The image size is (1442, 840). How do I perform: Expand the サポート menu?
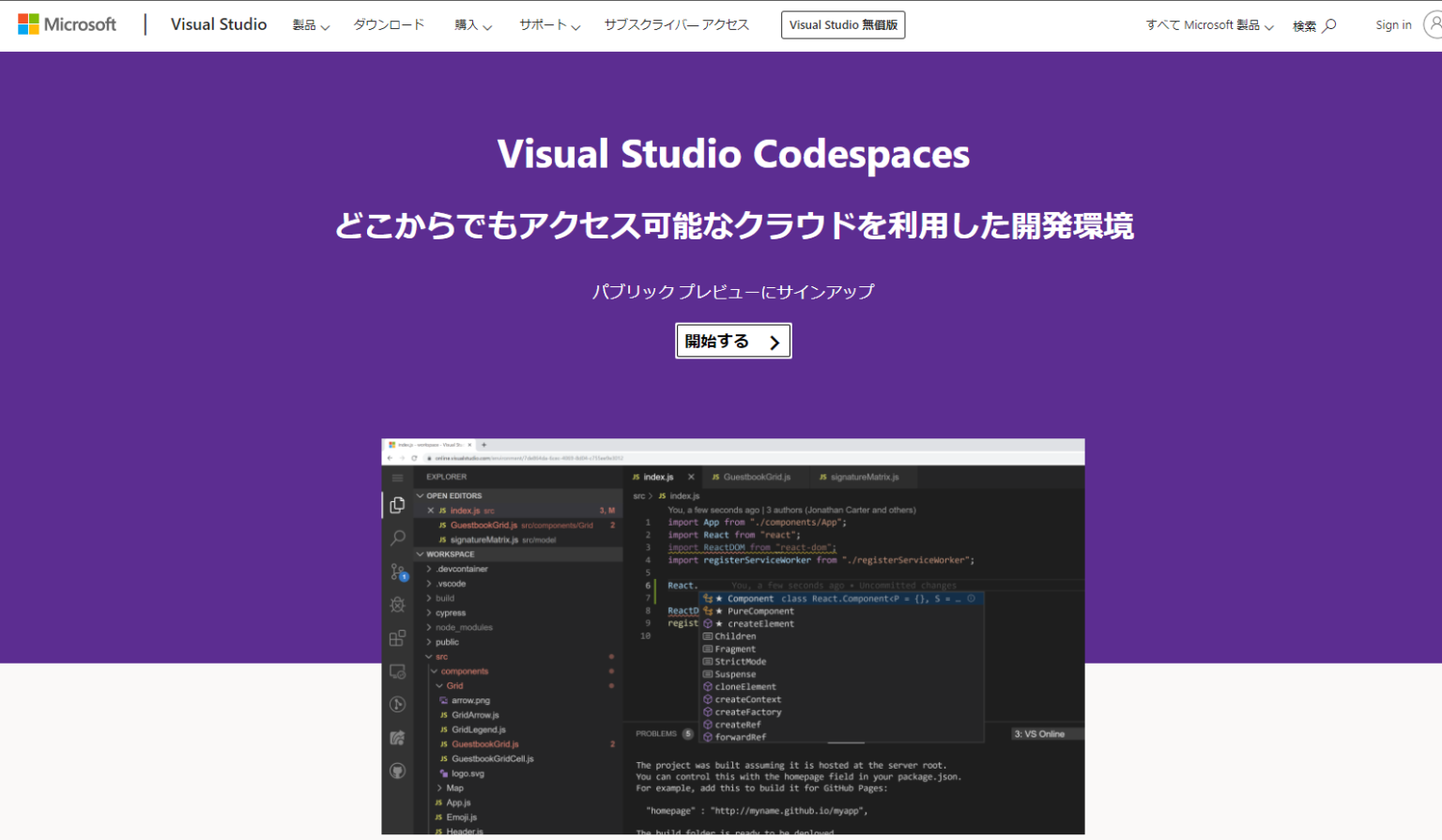[x=550, y=25]
